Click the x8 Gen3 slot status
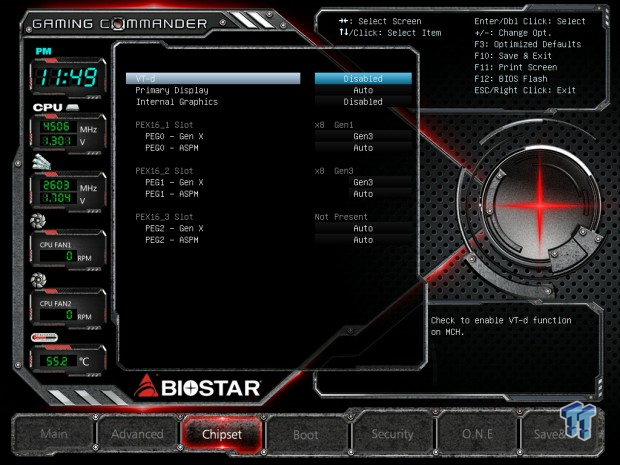 [x=334, y=171]
